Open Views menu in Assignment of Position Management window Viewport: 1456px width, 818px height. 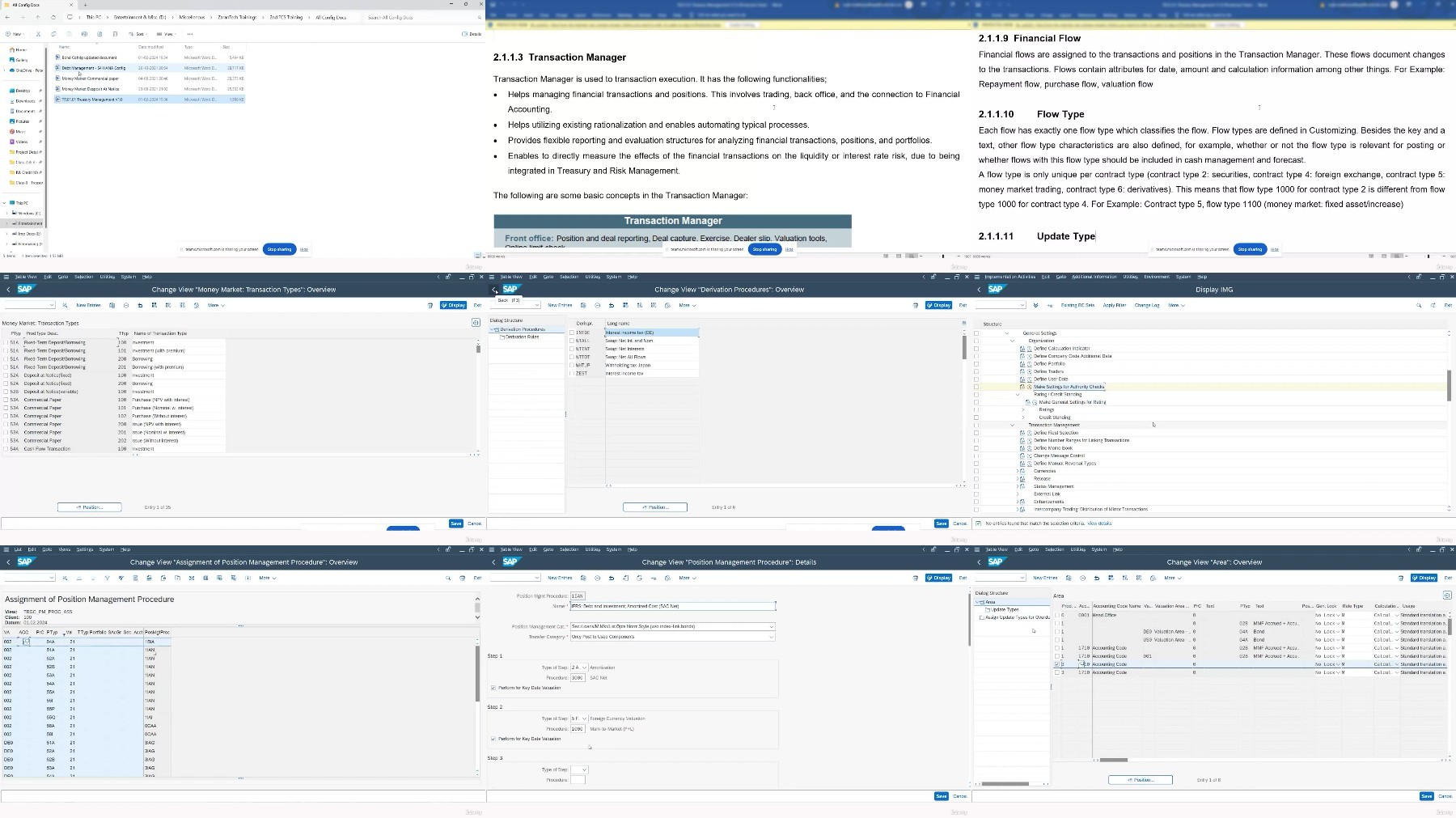(64, 549)
